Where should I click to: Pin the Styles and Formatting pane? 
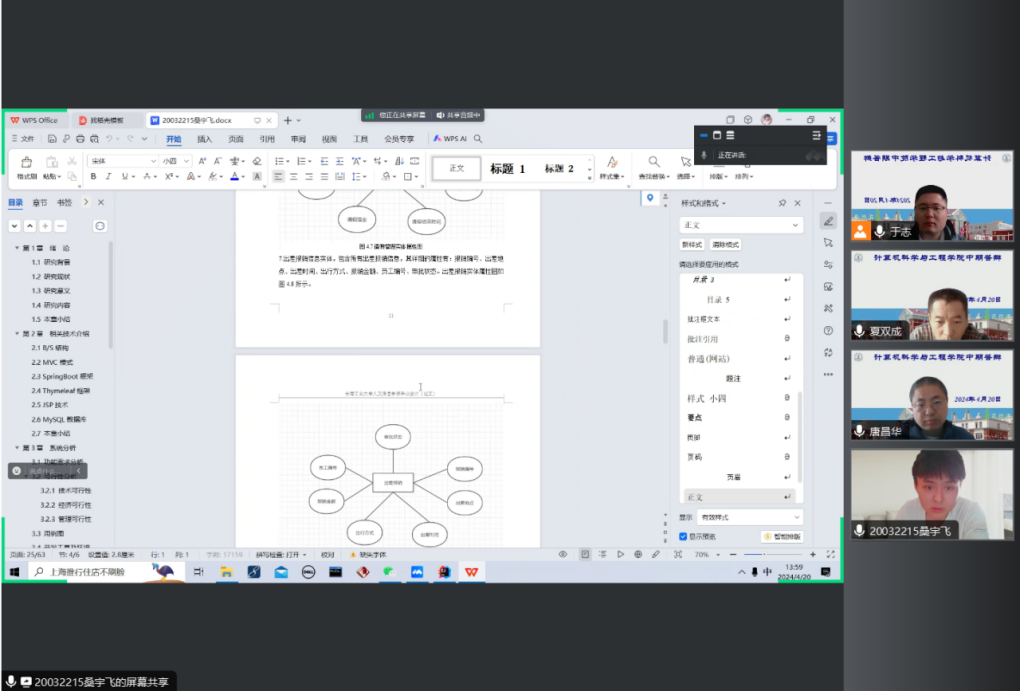782,203
